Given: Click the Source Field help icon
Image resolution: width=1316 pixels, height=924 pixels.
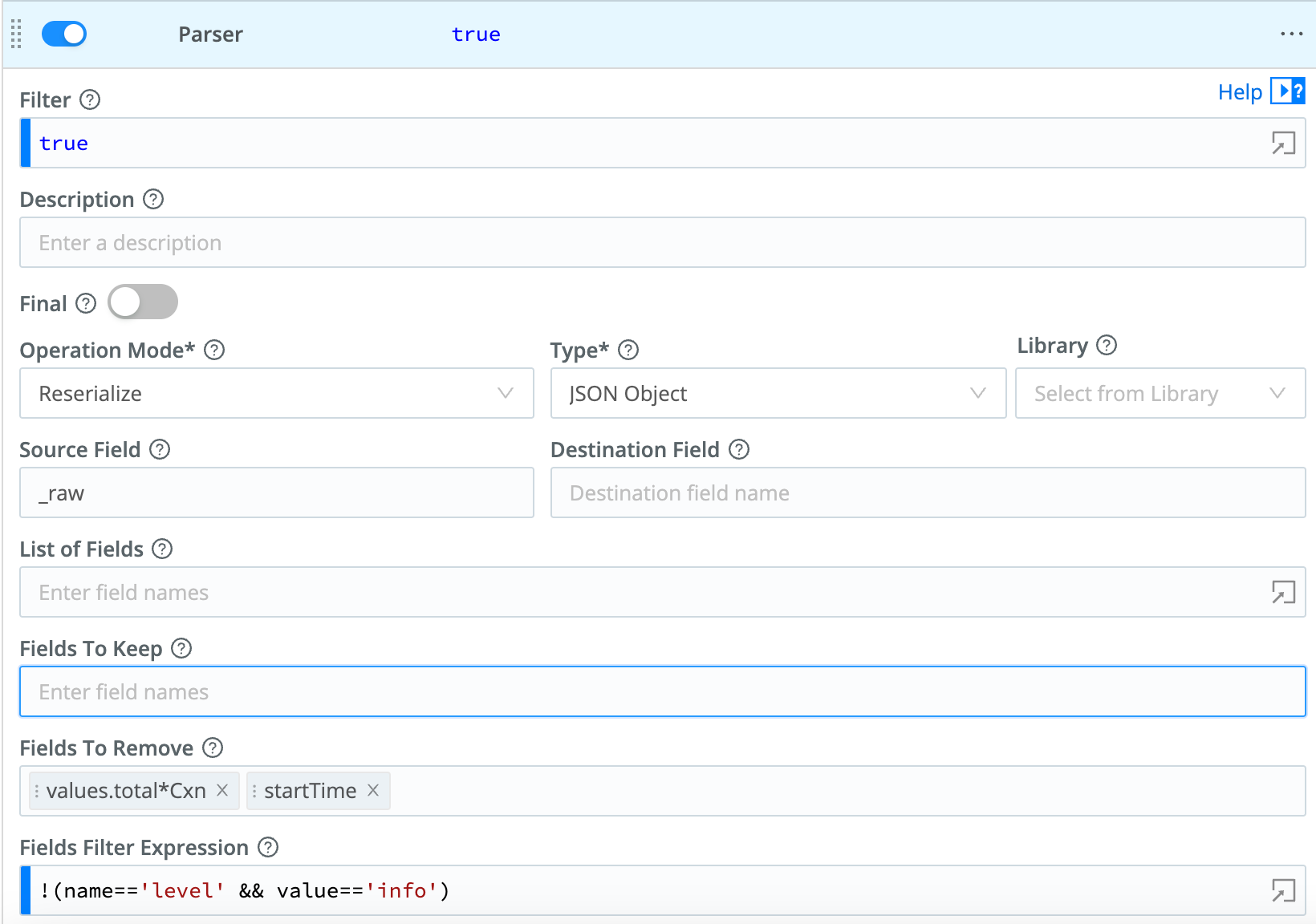Looking at the screenshot, I should 160,450.
